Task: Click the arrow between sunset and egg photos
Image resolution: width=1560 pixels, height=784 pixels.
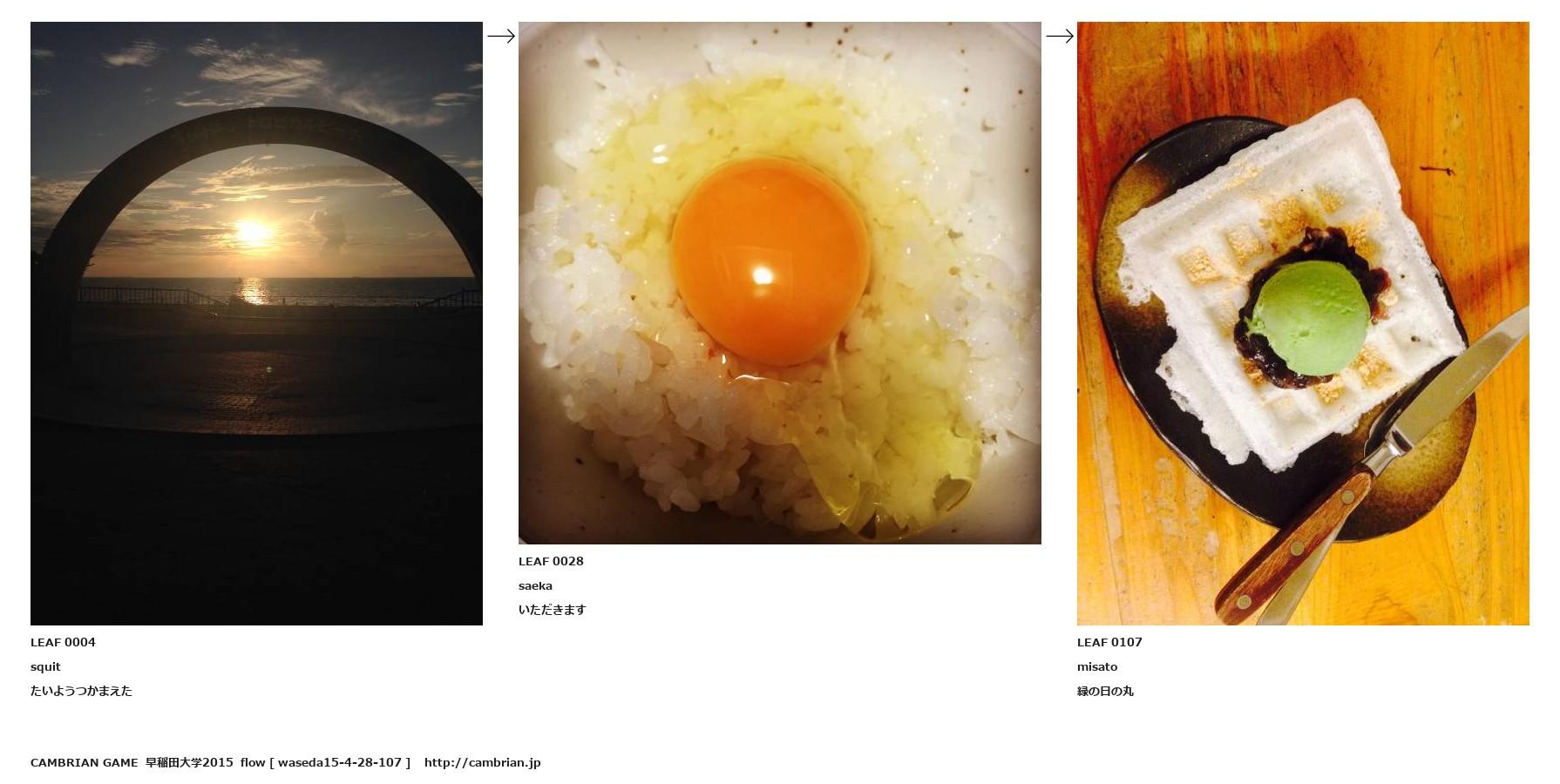Action: pos(501,36)
